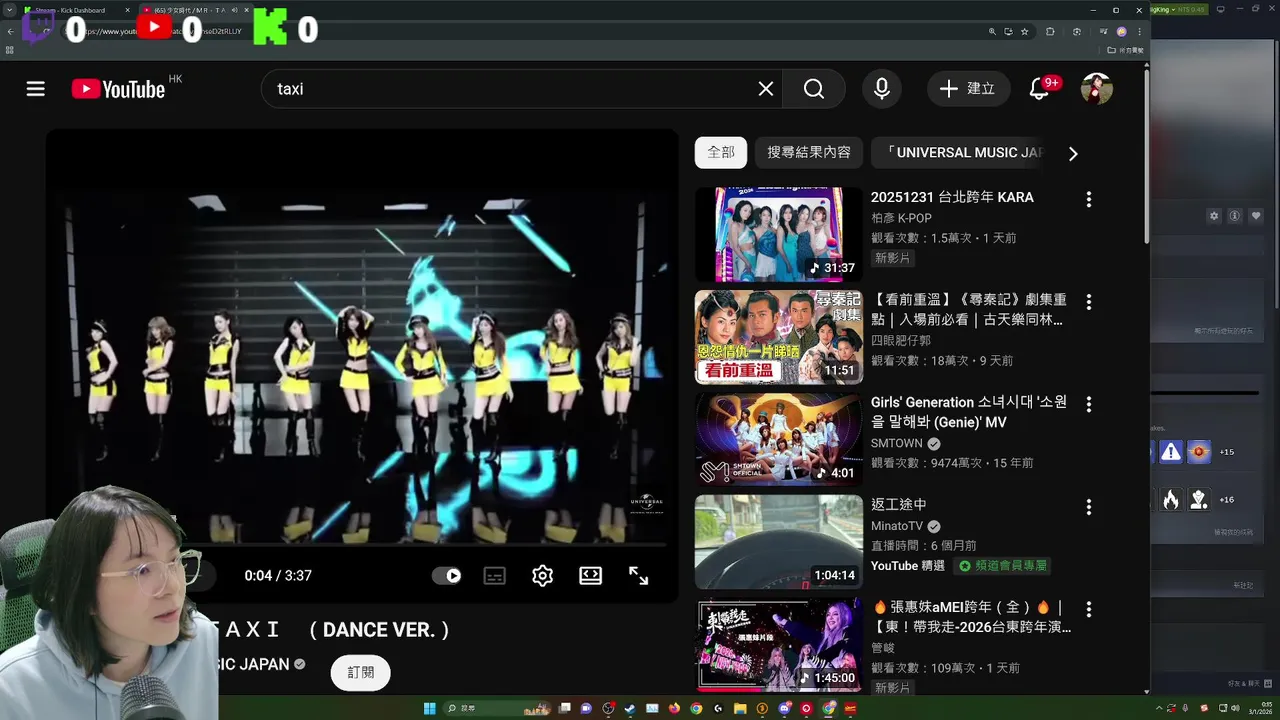Screen dimensions: 1280x720
Task: Open browser extensions puzzle icon
Action: [x=1050, y=31]
